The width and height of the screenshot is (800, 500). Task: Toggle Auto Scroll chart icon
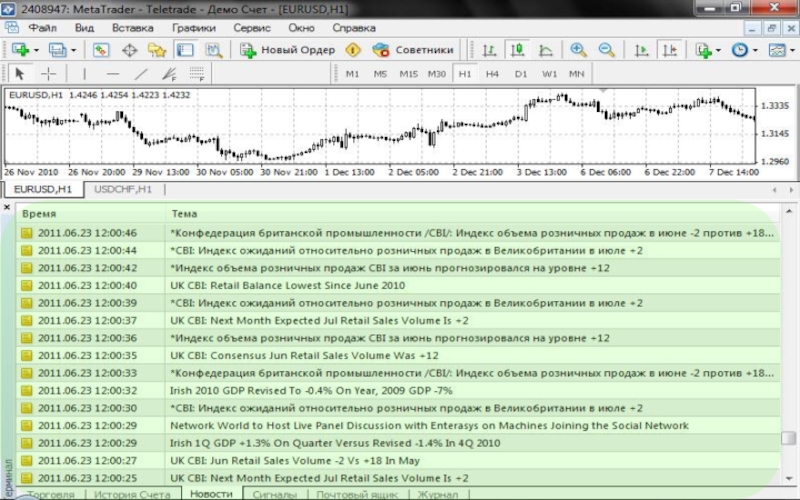[x=641, y=50]
